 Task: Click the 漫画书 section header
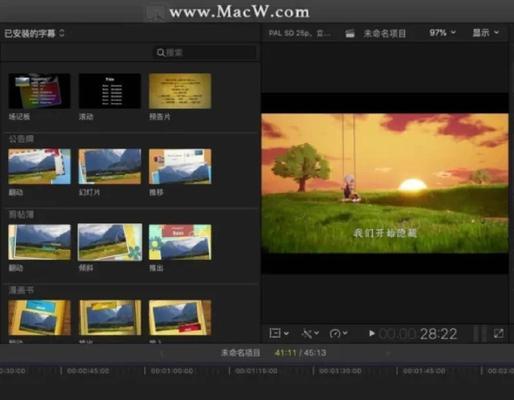[x=21, y=290]
